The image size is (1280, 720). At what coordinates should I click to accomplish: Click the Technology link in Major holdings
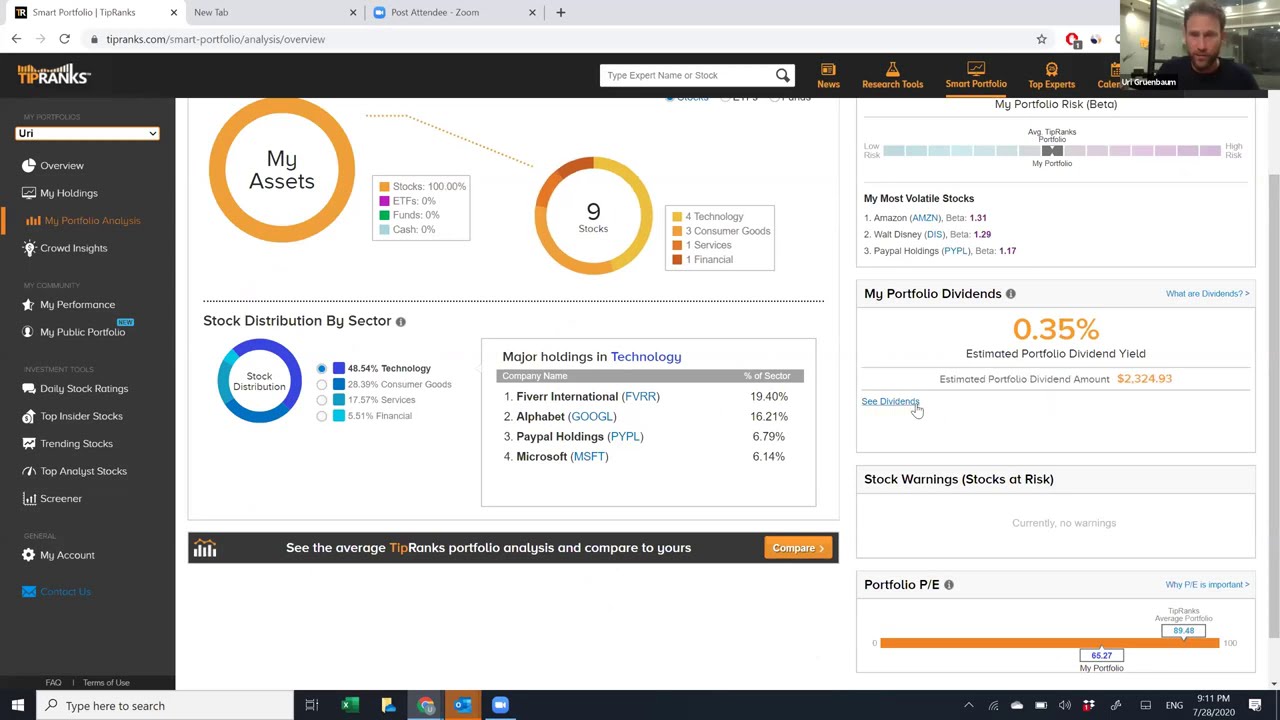click(646, 357)
